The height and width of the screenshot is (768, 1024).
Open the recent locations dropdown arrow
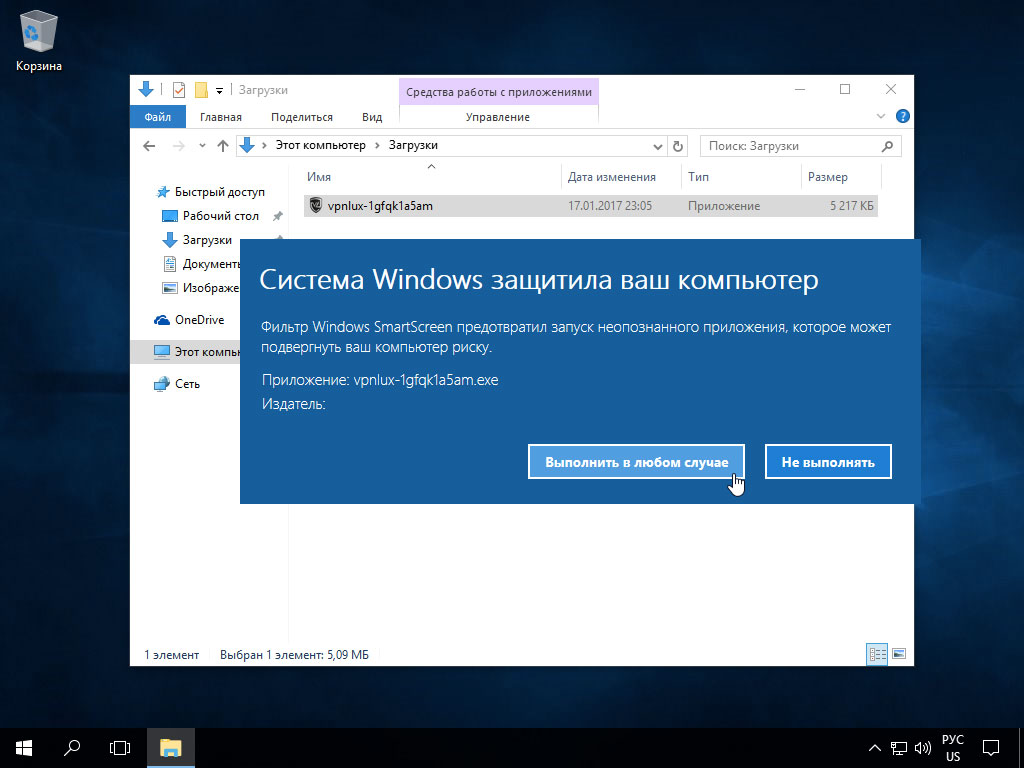pos(202,146)
